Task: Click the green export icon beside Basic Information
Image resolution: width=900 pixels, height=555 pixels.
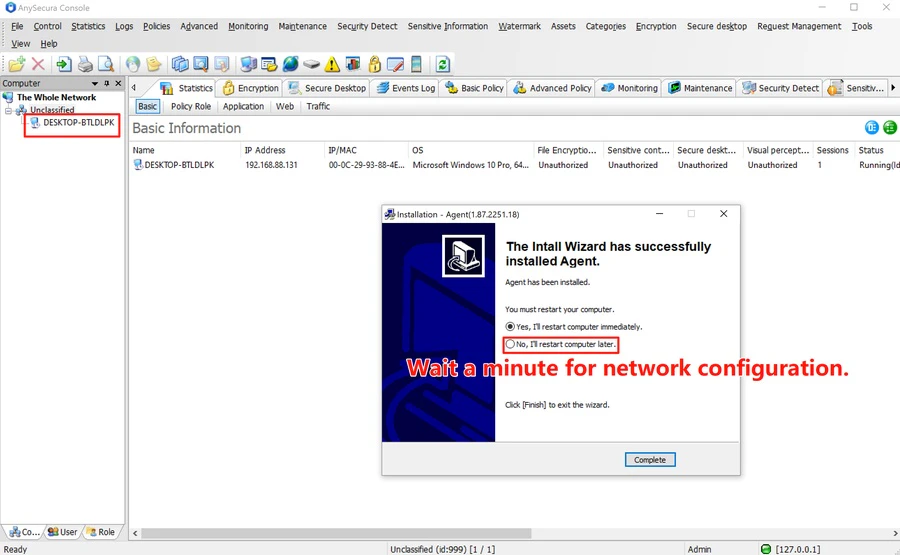Action: click(890, 127)
